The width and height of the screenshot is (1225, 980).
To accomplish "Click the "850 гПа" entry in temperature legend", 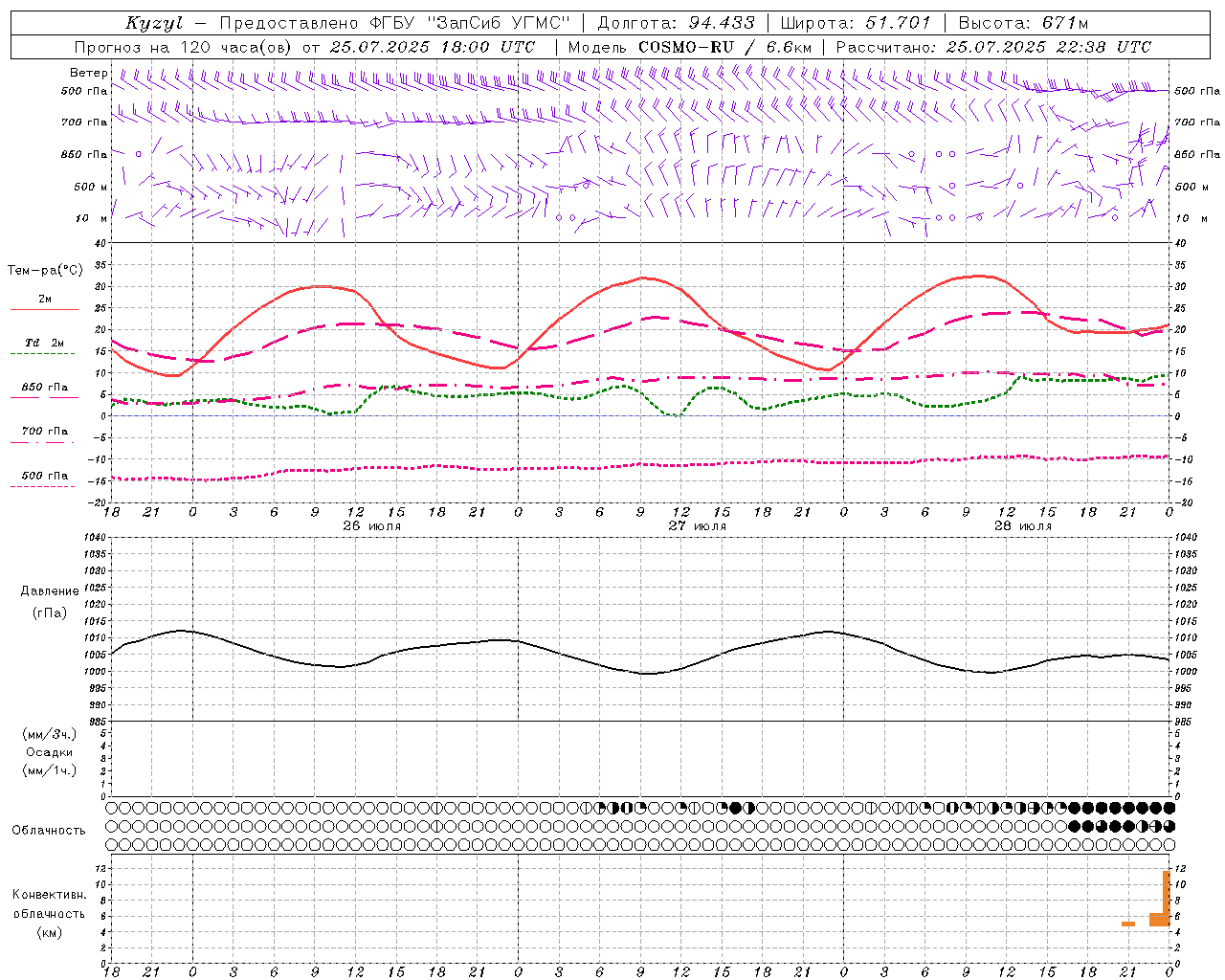I will point(45,388).
